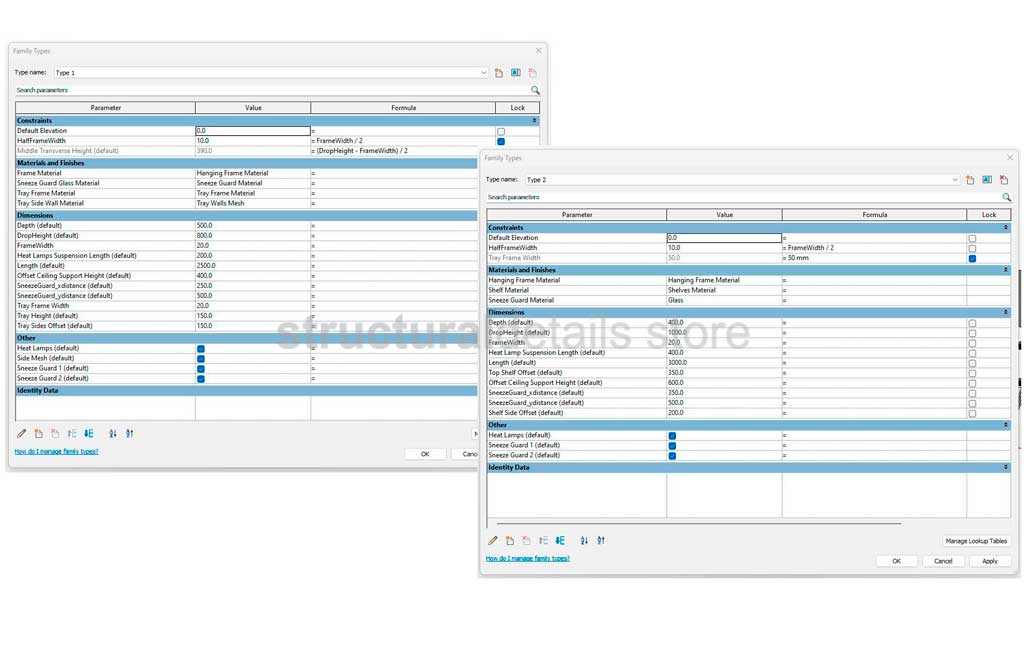
Task: Sort parameters ascending in Type 2 dialog
Action: click(x=584, y=541)
